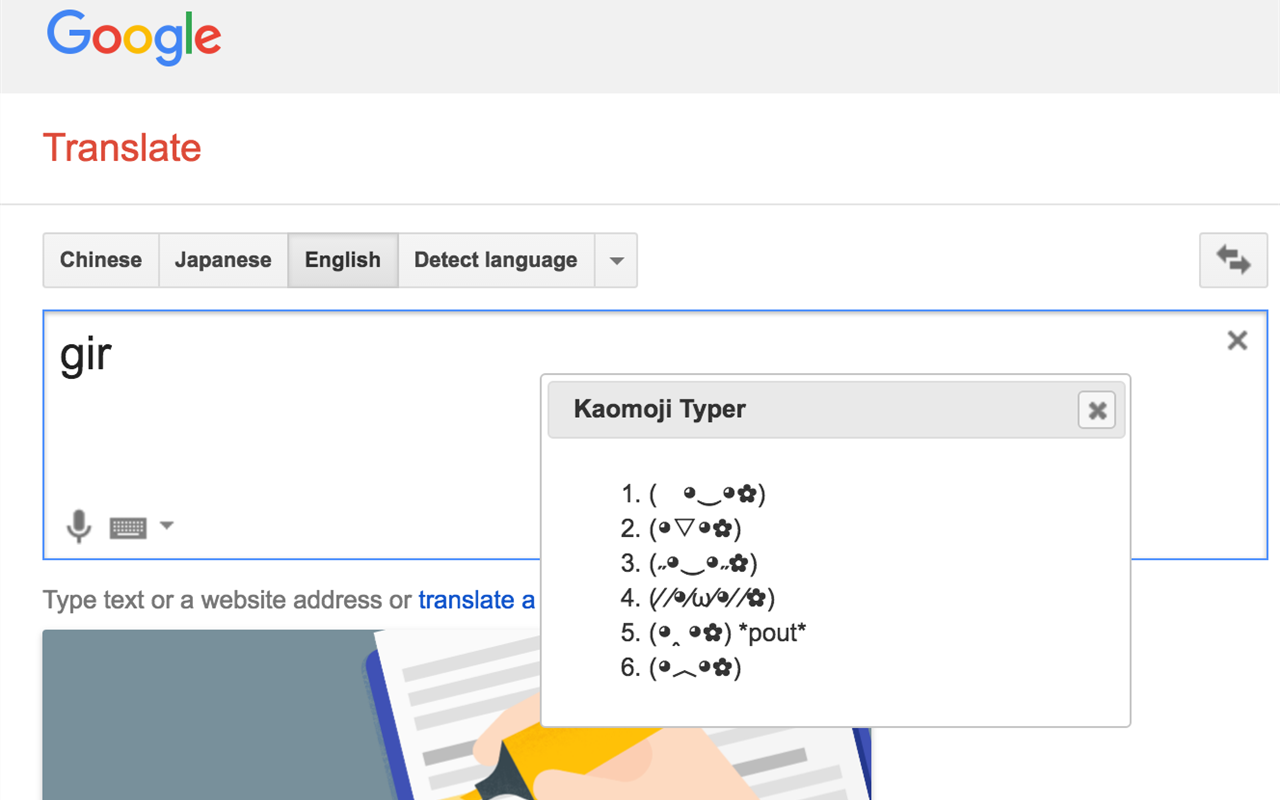This screenshot has width=1280, height=800.
Task: Select English as source language
Action: pyautogui.click(x=343, y=260)
